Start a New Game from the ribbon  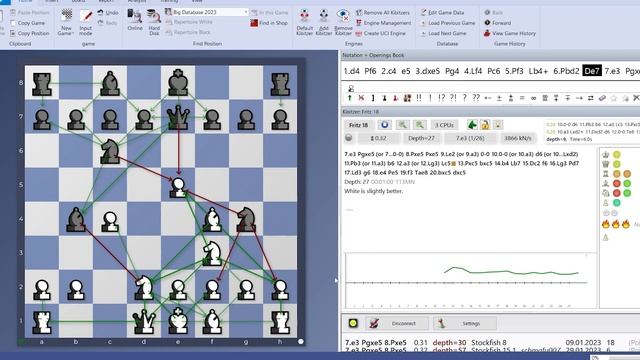point(66,22)
